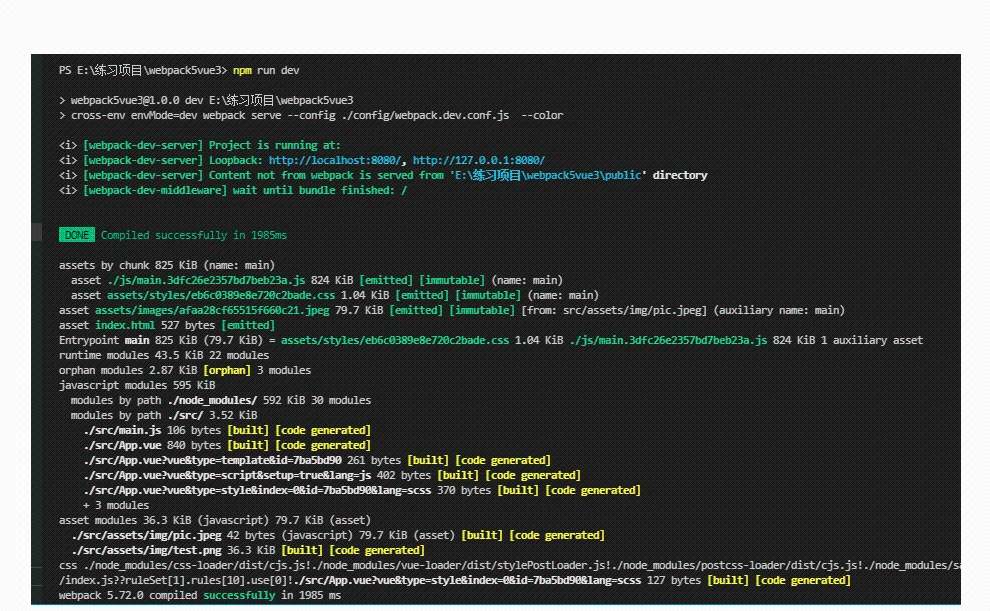
Task: Click the ./node_modules/ path text
Action: (x=212, y=400)
